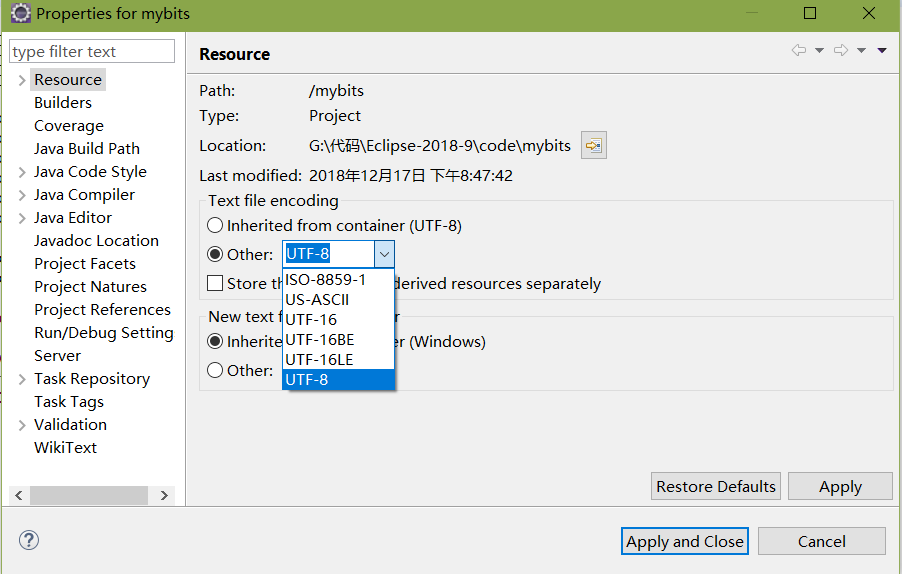
Task: Expand the Java Code Style node
Action: click(x=22, y=172)
